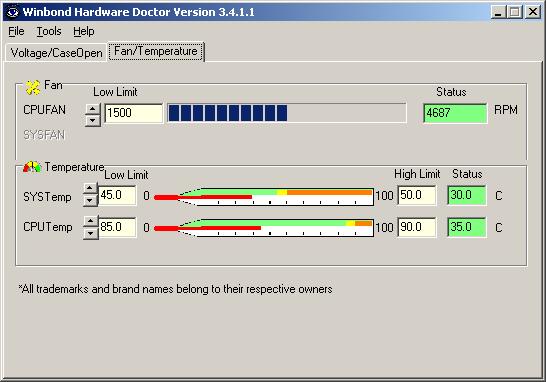Decrease CPUFAN low limit with down arrow
Image resolution: width=546 pixels, height=382 pixels.
click(93, 120)
